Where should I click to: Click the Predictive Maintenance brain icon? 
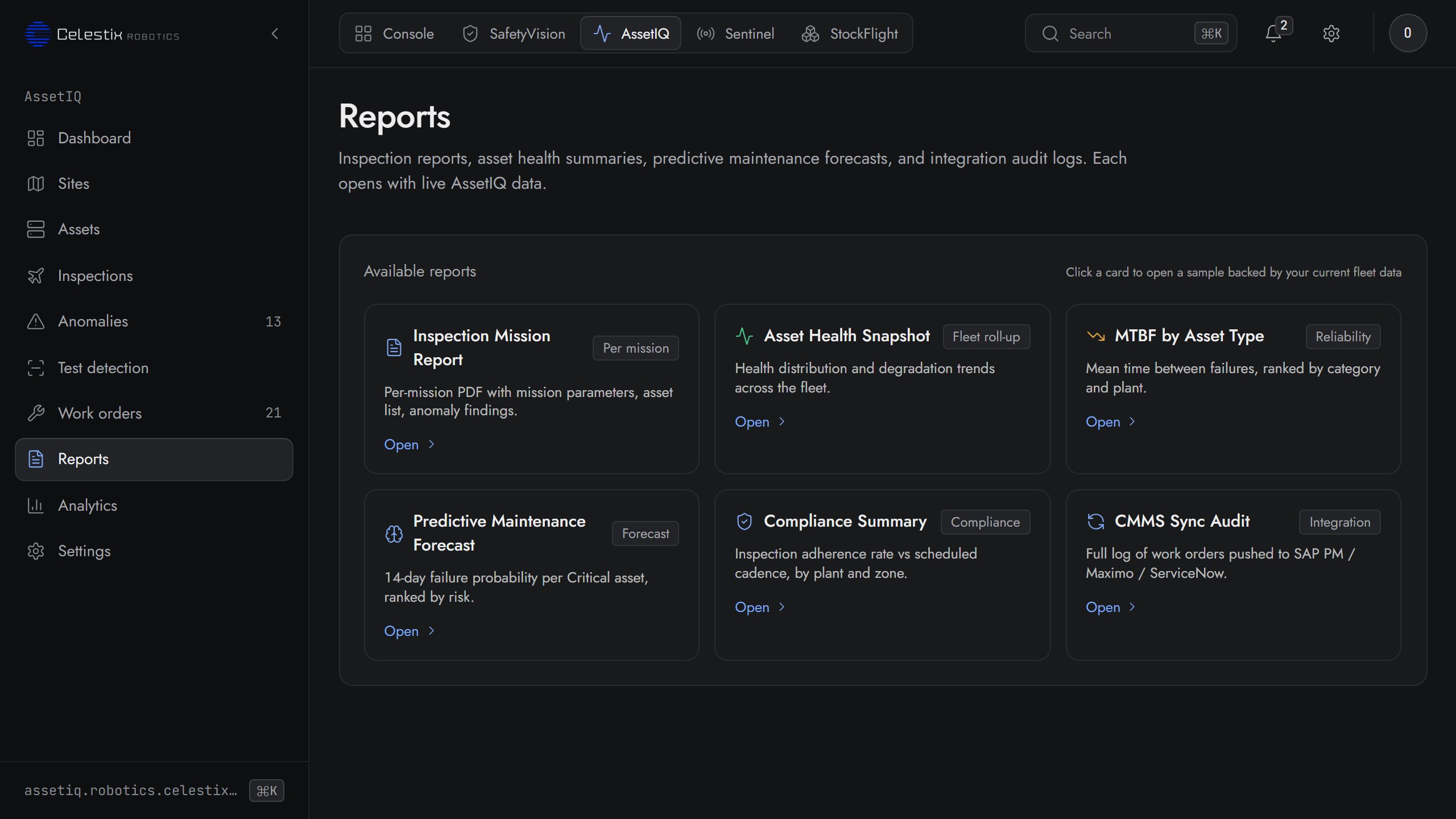pos(394,533)
